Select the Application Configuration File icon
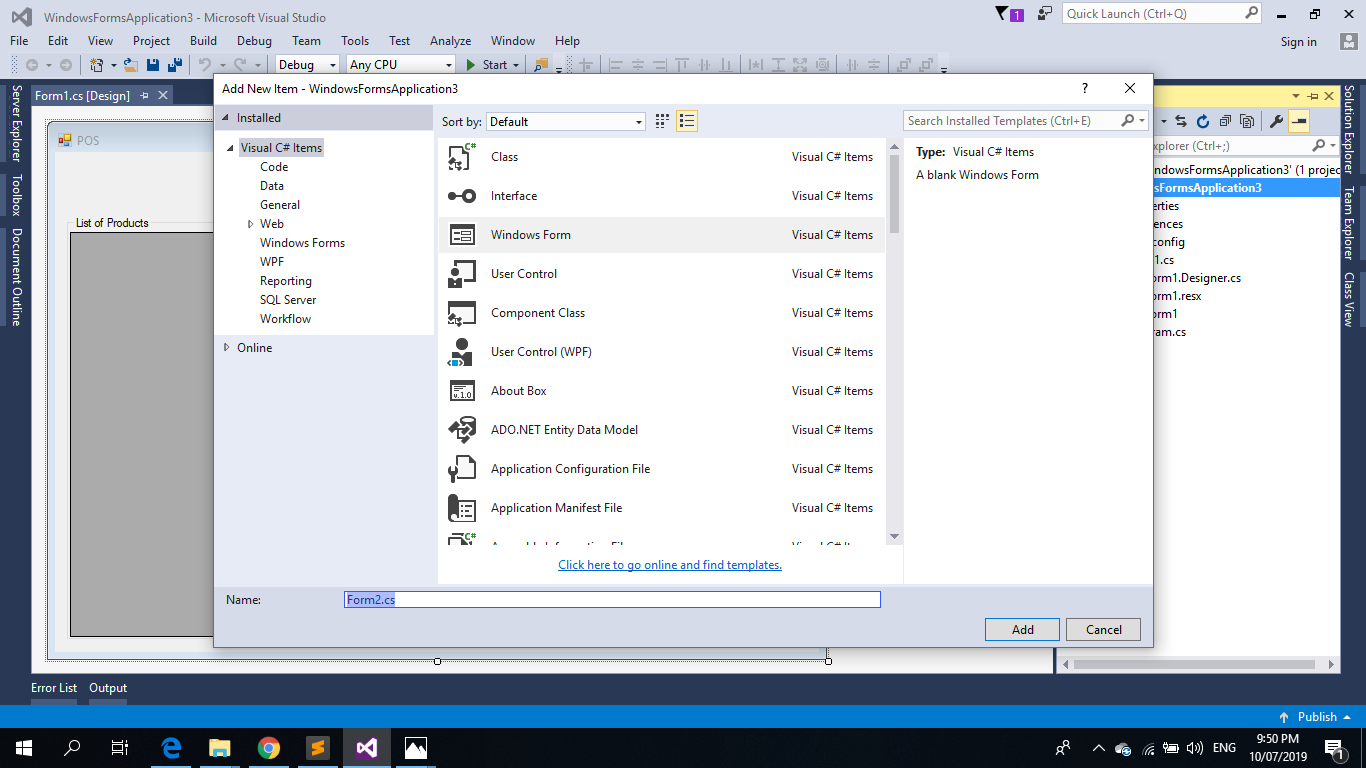The height and width of the screenshot is (768, 1366). (x=462, y=469)
